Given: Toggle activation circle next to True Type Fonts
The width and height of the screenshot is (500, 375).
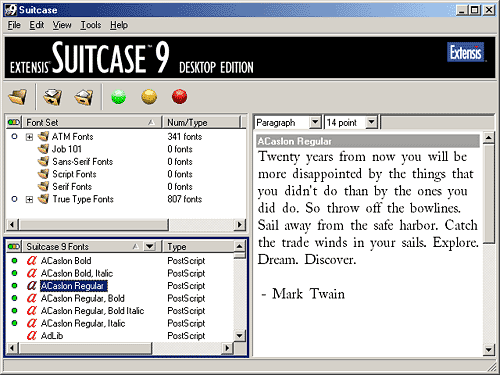Looking at the screenshot, I should [x=14, y=199].
